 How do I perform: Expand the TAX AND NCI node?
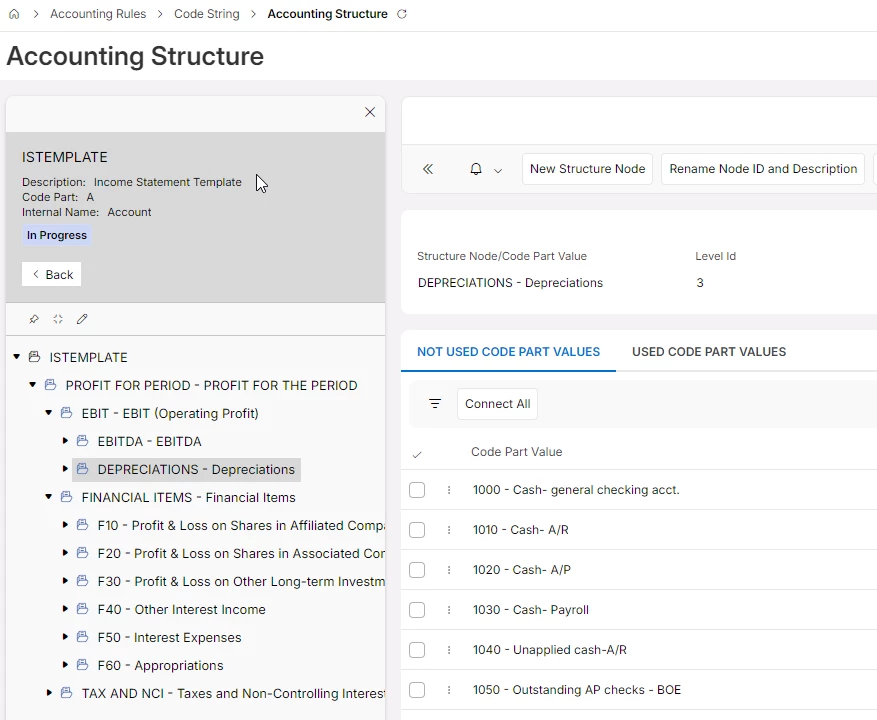(50, 693)
